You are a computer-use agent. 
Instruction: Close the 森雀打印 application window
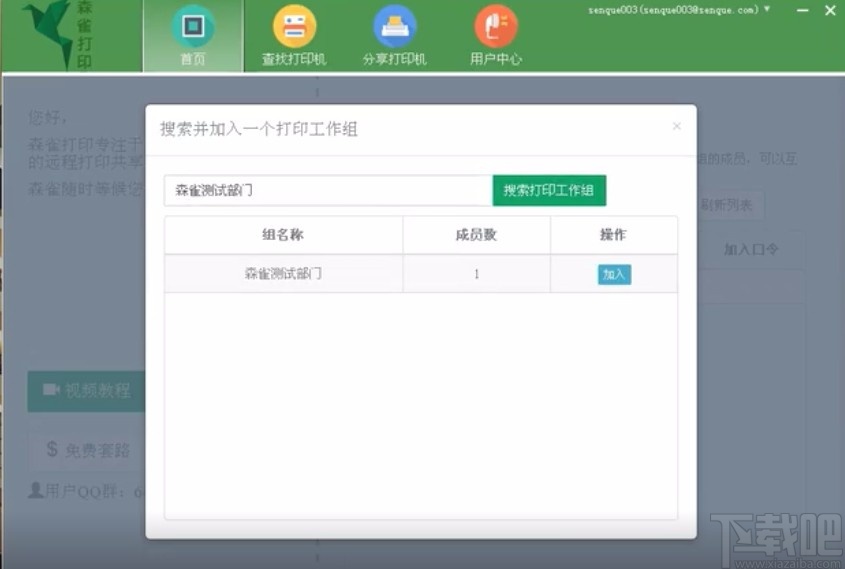tap(830, 10)
